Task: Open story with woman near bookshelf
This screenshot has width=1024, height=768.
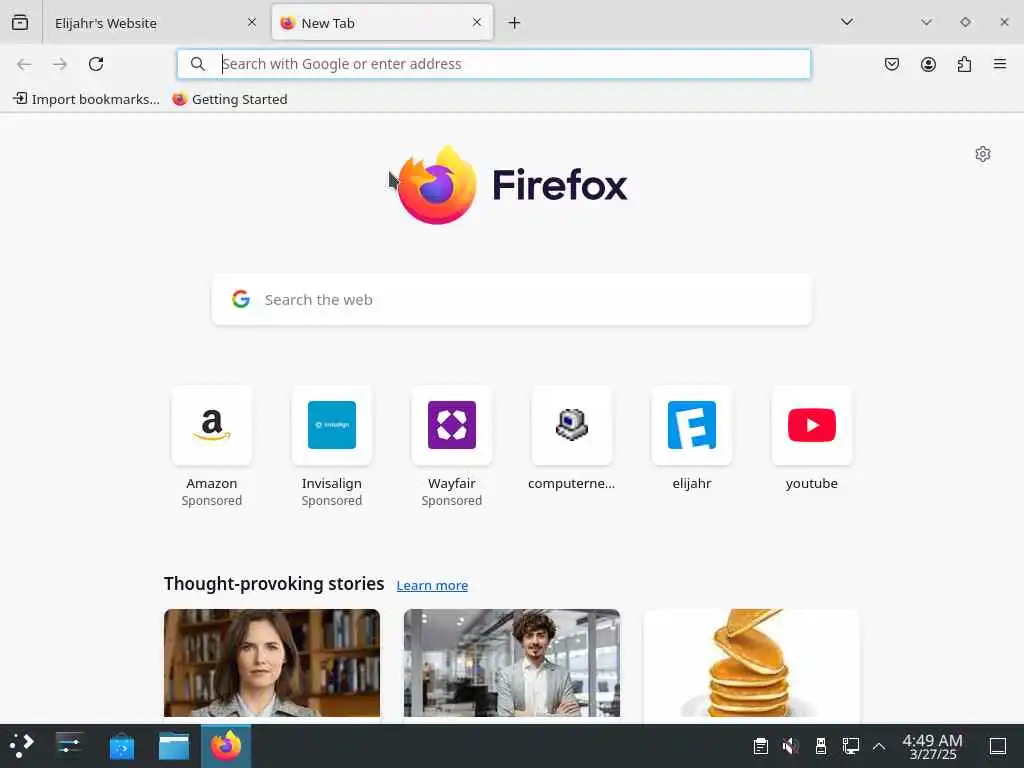Action: pos(272,663)
